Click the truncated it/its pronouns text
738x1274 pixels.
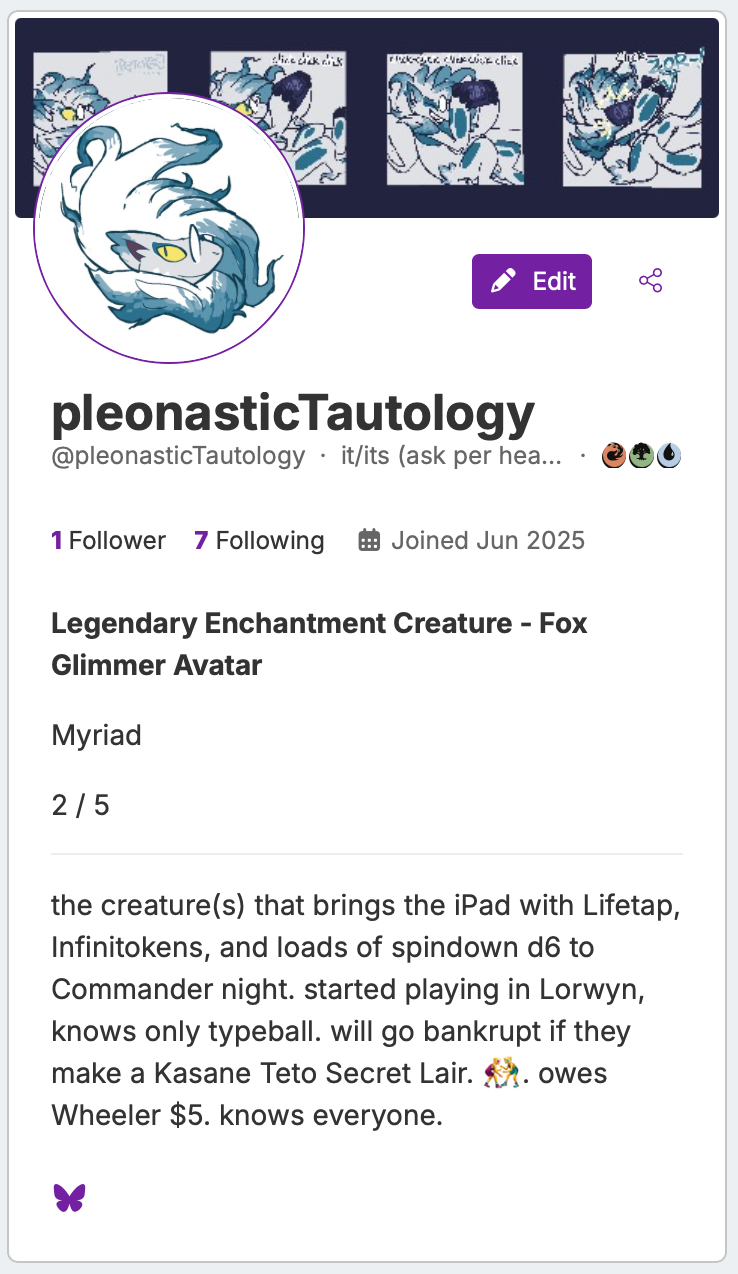click(451, 456)
